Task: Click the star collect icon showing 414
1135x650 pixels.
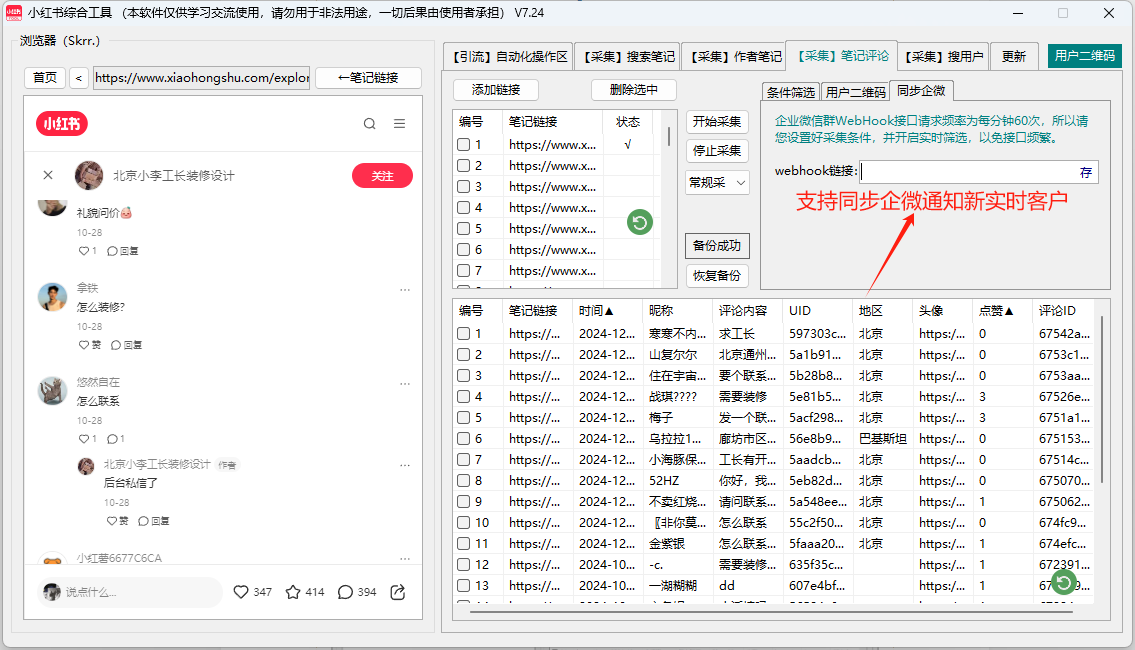Action: click(x=295, y=592)
